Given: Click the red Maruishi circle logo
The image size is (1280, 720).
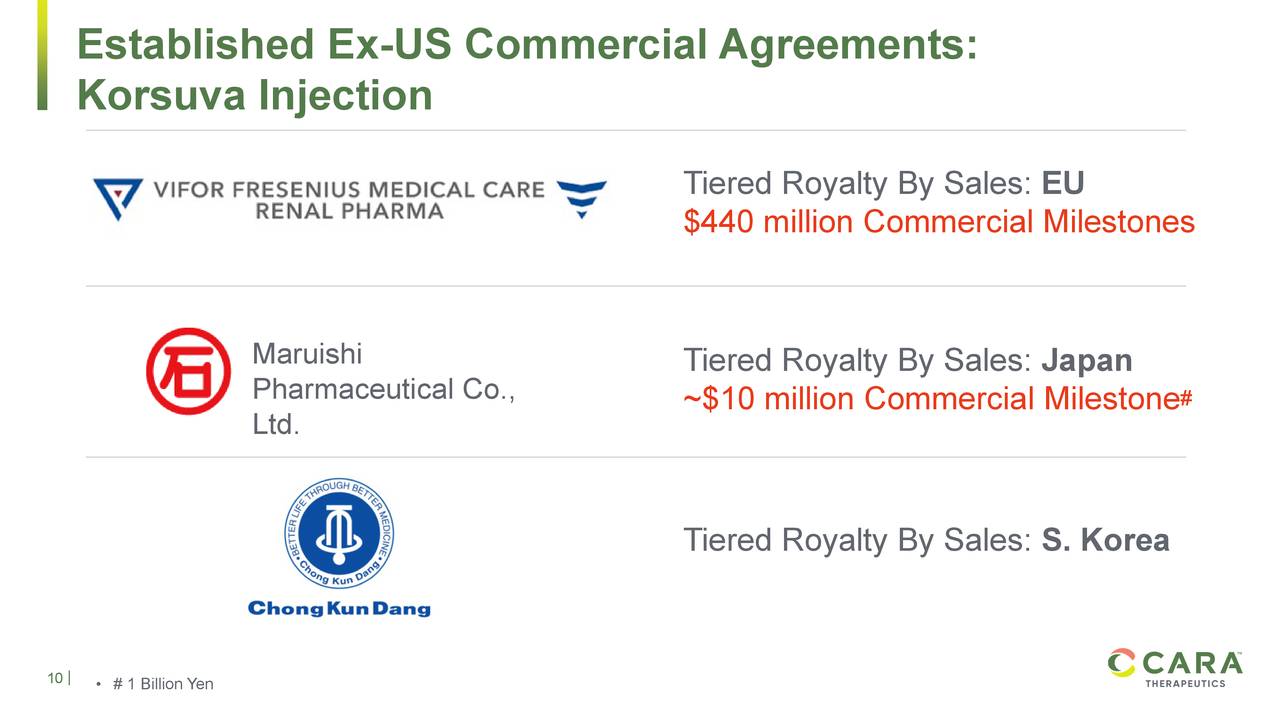Looking at the screenshot, I should pyautogui.click(x=188, y=371).
